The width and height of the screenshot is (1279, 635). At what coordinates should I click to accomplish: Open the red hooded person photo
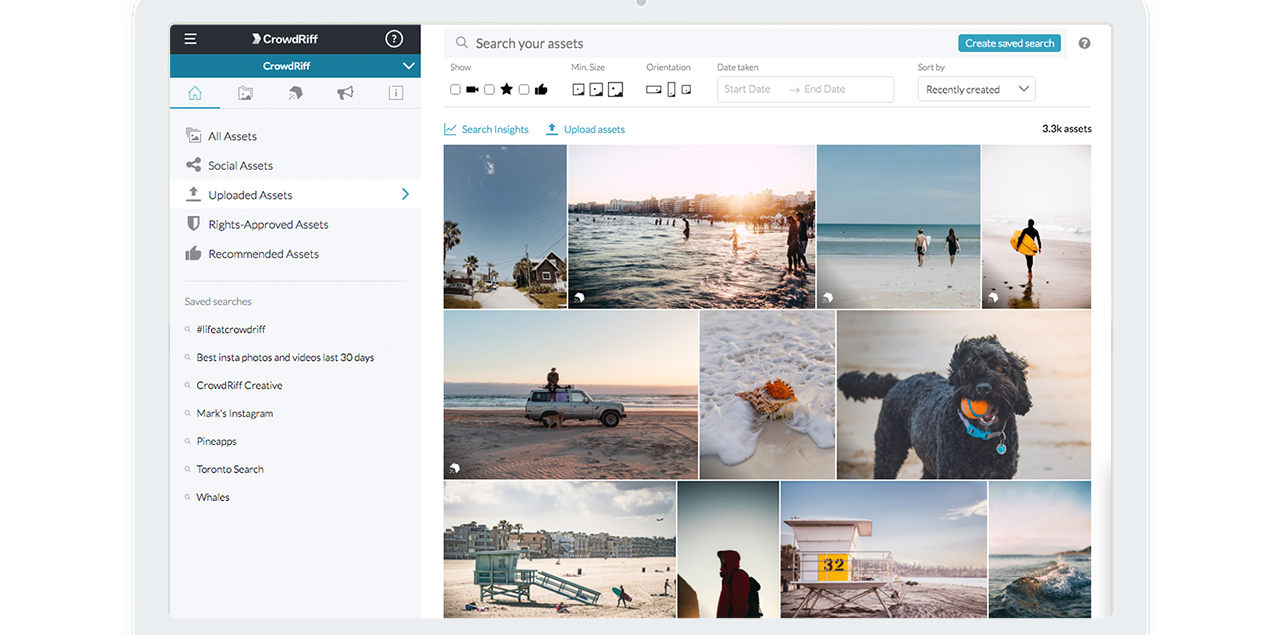tap(728, 549)
